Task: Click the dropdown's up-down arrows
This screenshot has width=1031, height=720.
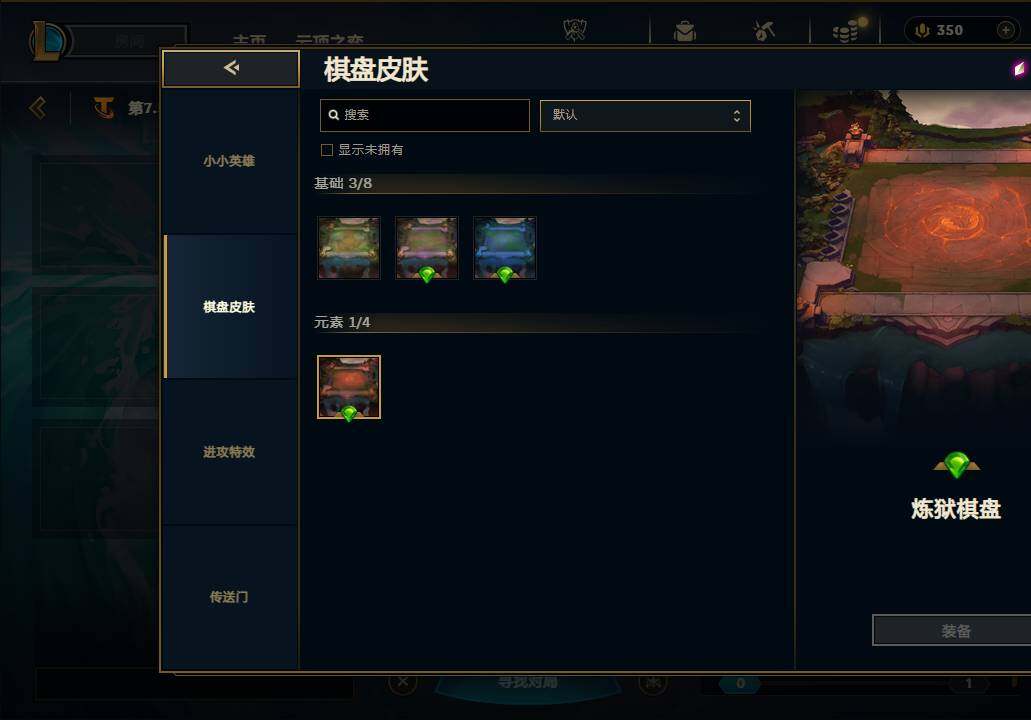Action: [x=736, y=116]
